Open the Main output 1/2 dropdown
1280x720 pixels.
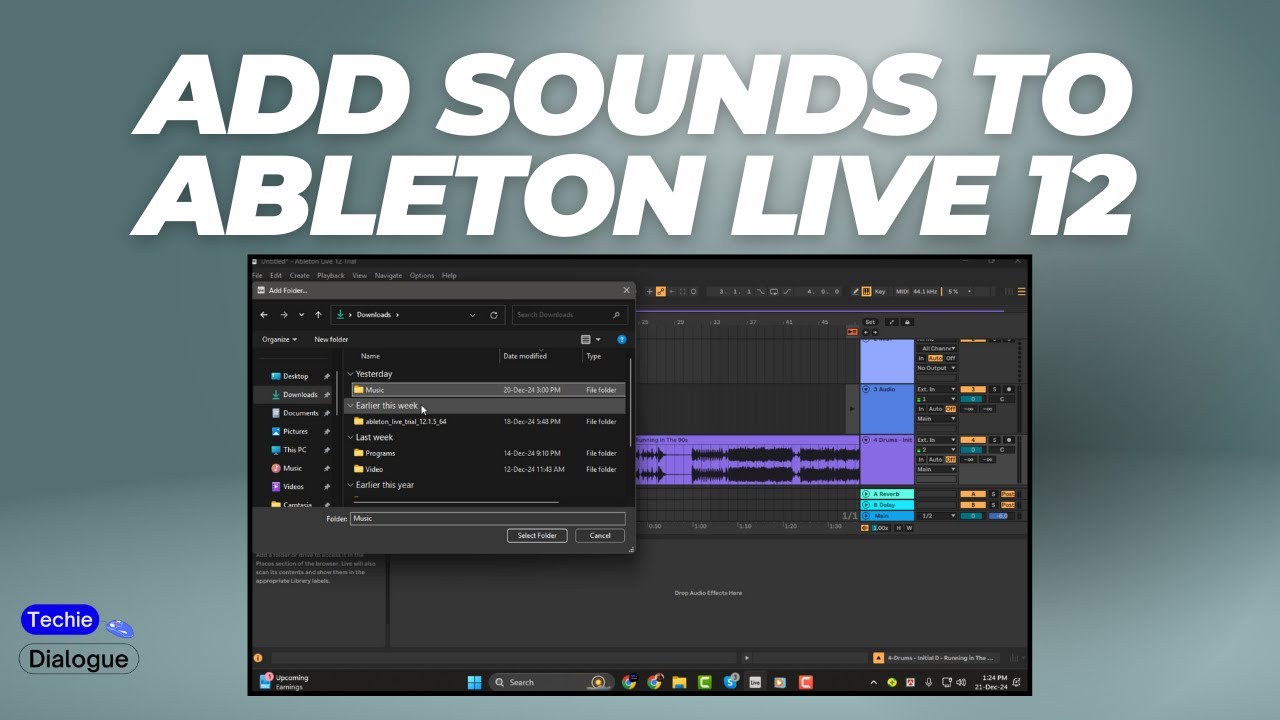coord(937,516)
